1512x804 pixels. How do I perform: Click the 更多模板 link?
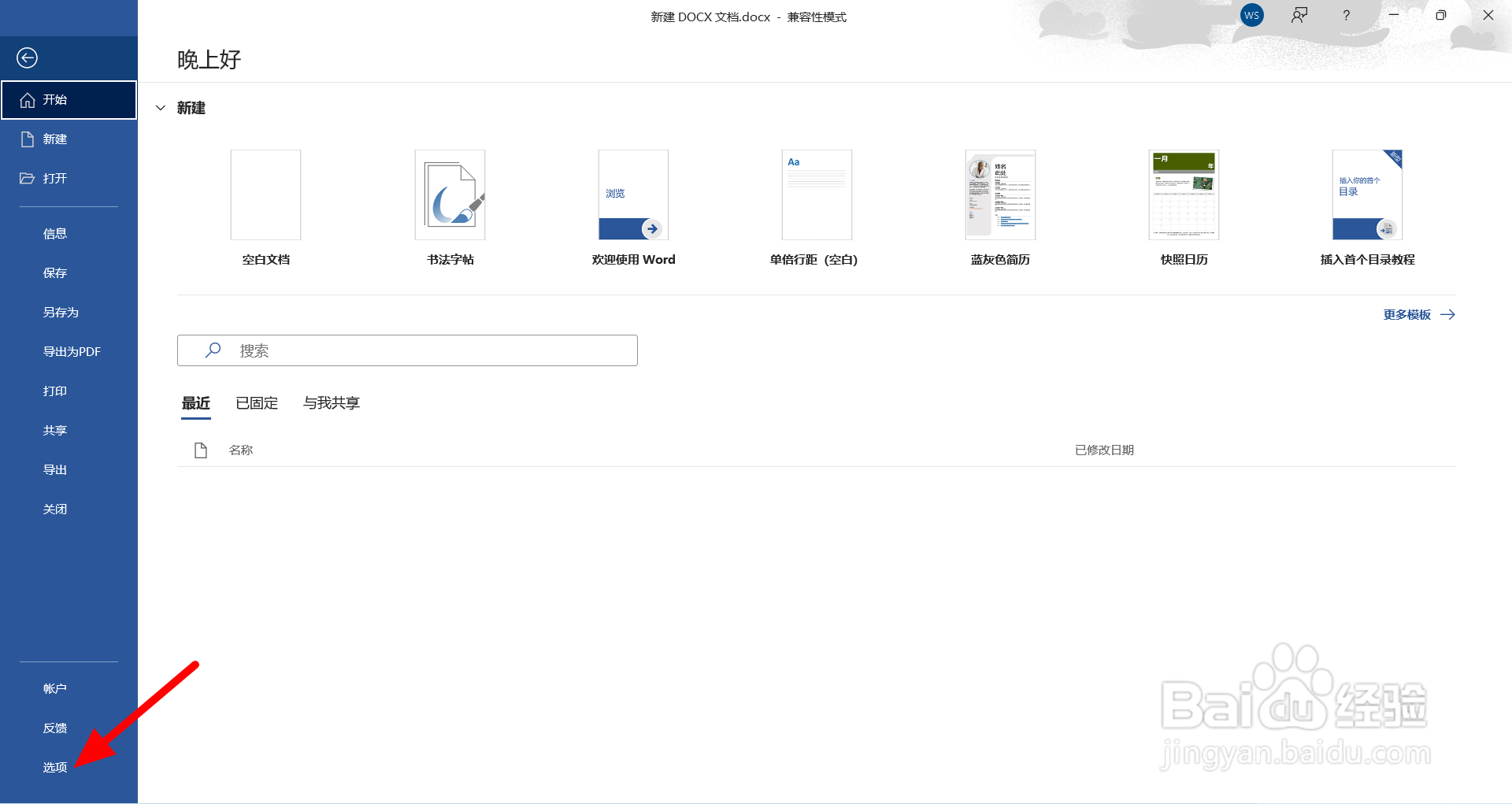1419,315
